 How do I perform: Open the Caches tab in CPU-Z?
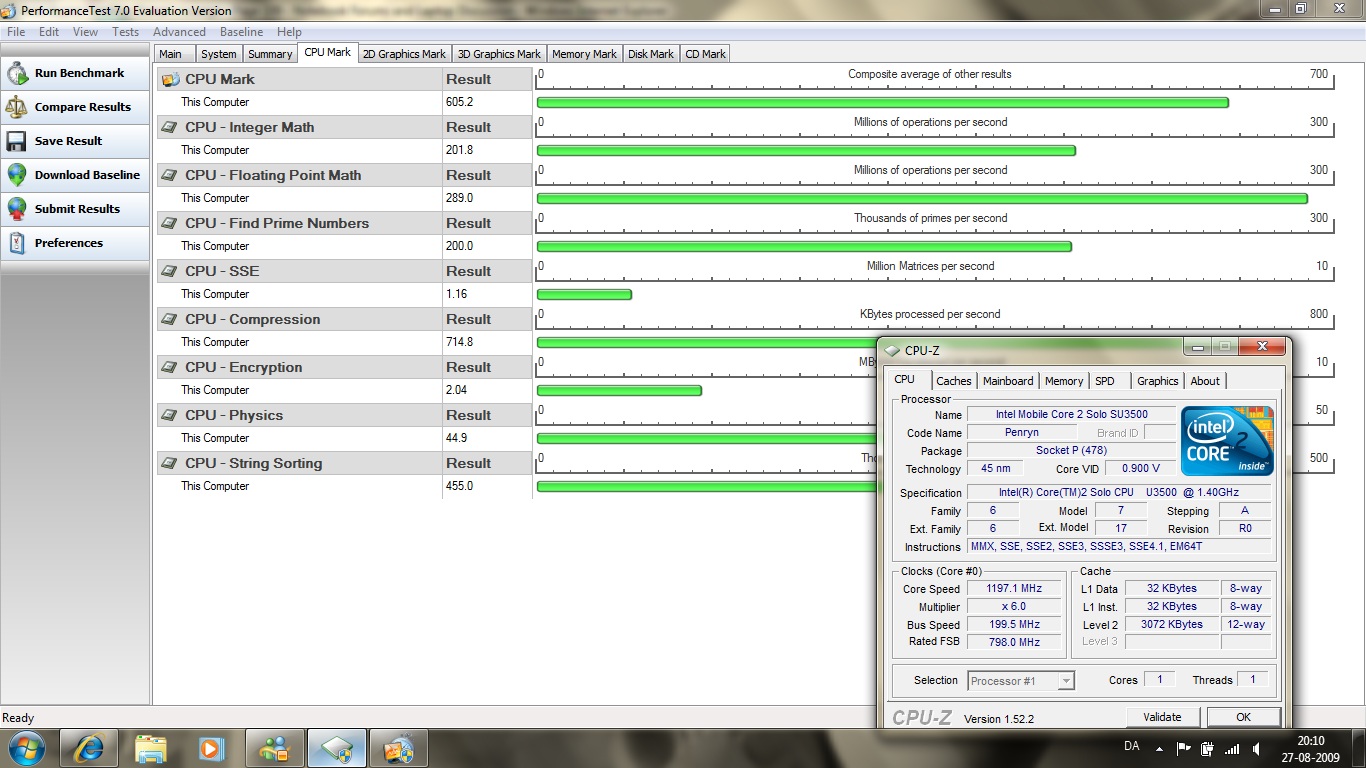[954, 381]
